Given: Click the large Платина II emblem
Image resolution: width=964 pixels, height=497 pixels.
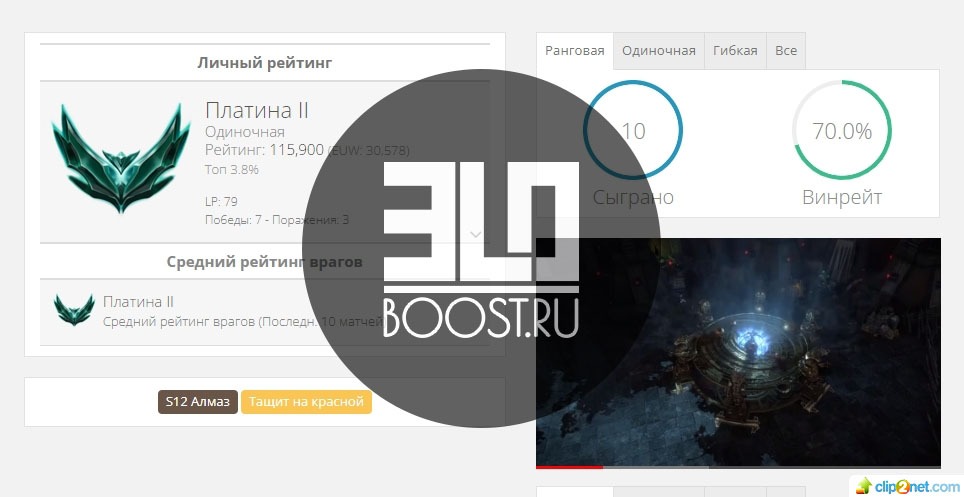Looking at the screenshot, I should [120, 158].
